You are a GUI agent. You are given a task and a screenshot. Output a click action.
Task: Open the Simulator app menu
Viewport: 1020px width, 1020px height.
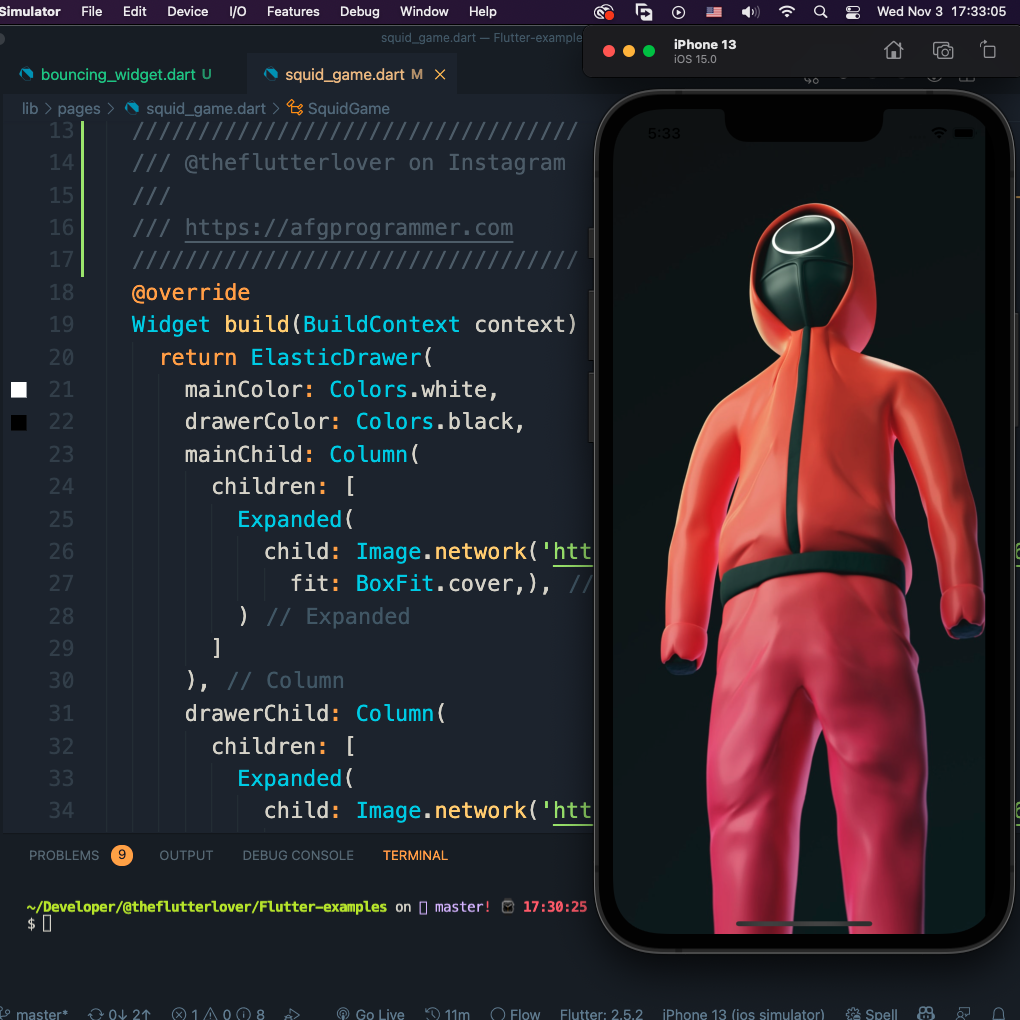pos(30,12)
